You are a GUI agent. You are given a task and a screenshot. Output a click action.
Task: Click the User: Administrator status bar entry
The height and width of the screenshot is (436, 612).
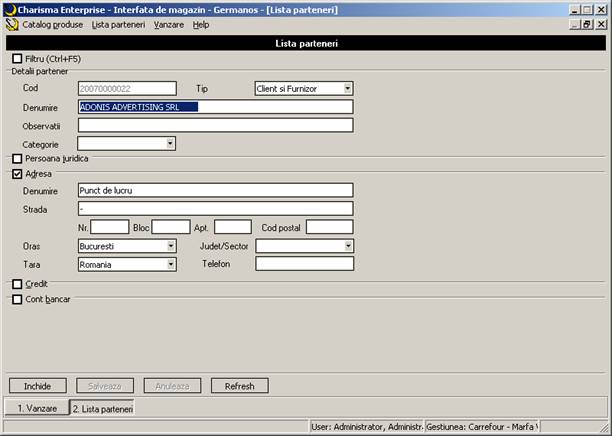(x=367, y=427)
